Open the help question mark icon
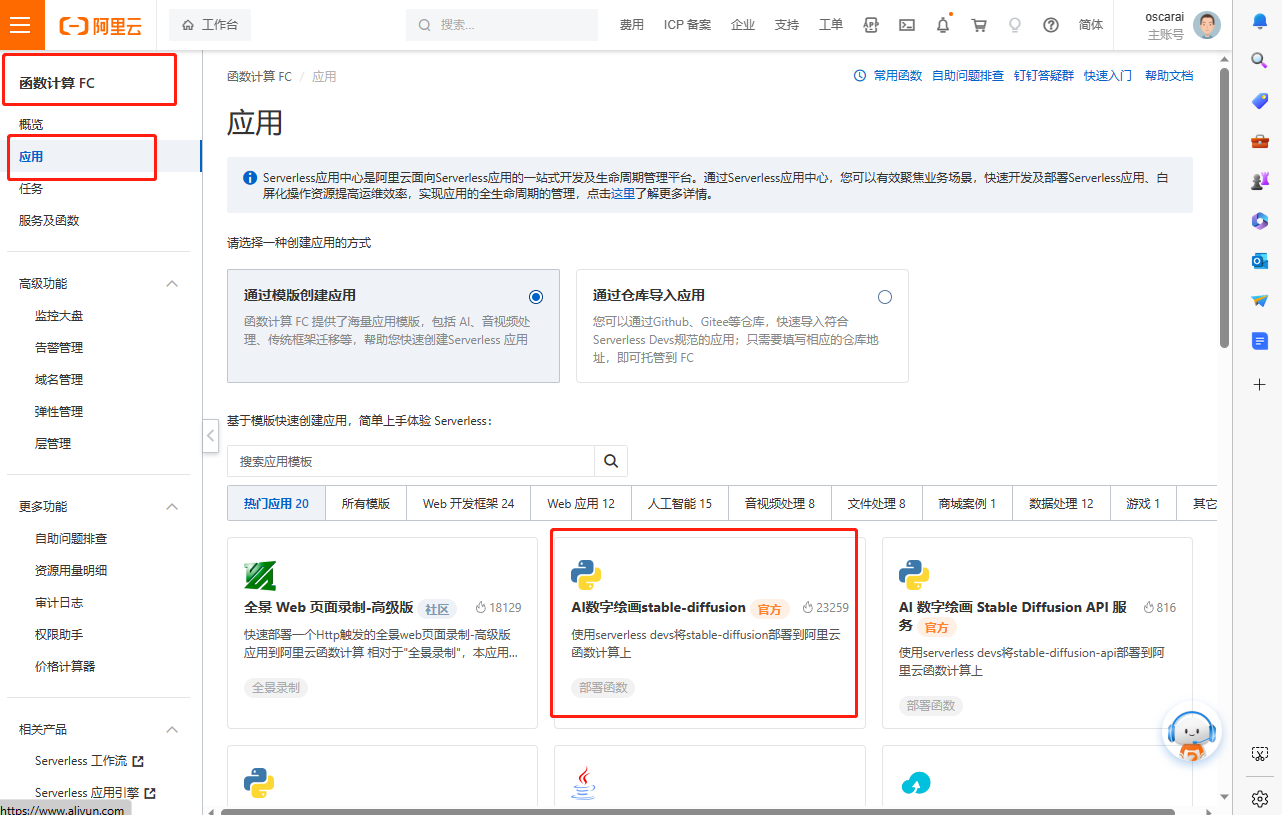This screenshot has height=815, width=1282. point(1051,25)
